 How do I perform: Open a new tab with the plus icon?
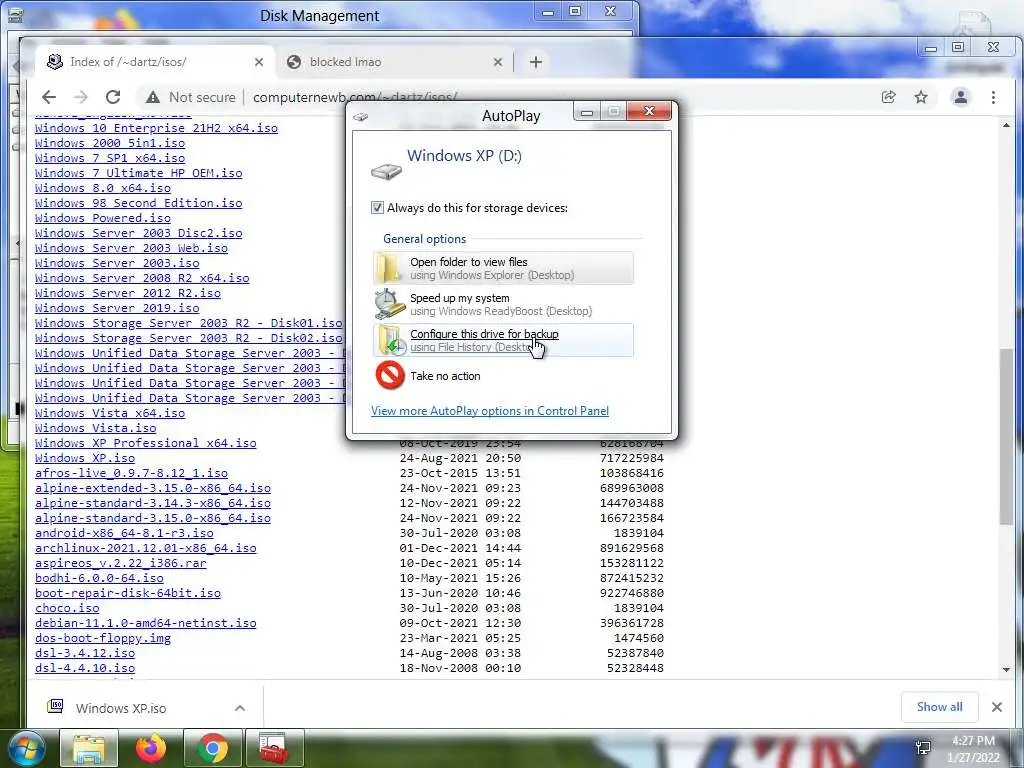[x=536, y=62]
